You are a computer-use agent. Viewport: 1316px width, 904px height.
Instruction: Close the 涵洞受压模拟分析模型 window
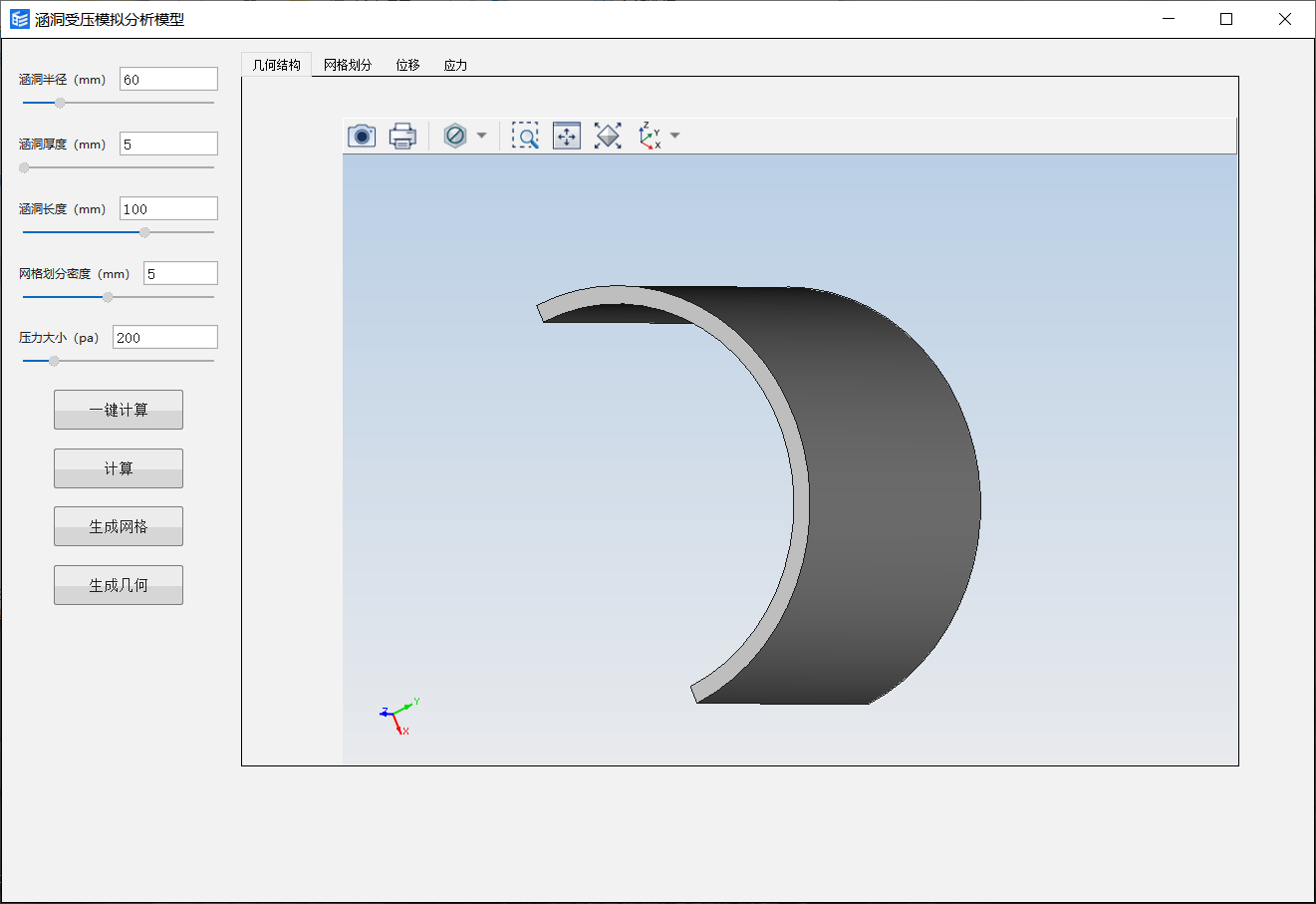tap(1285, 19)
